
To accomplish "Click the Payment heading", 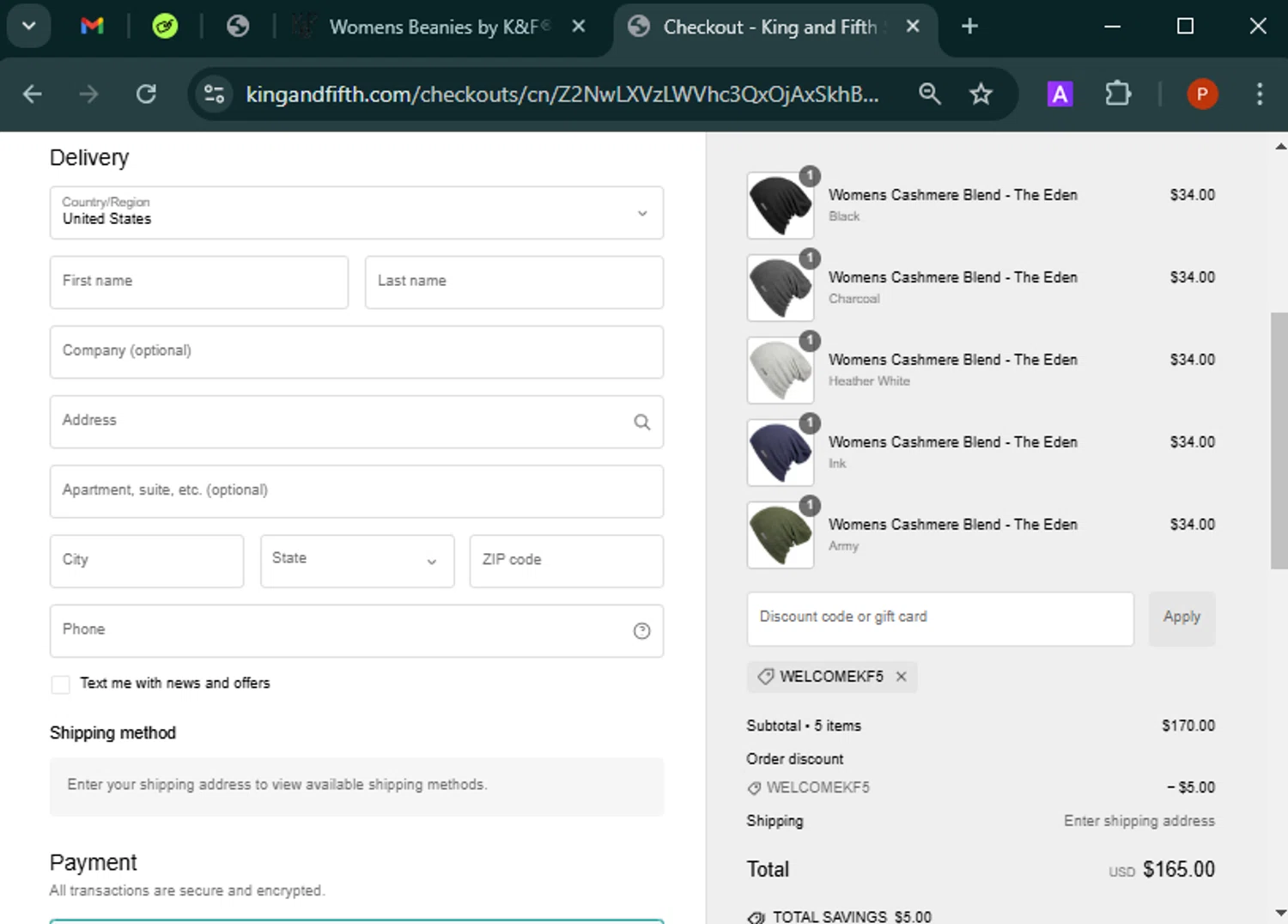I will (93, 862).
